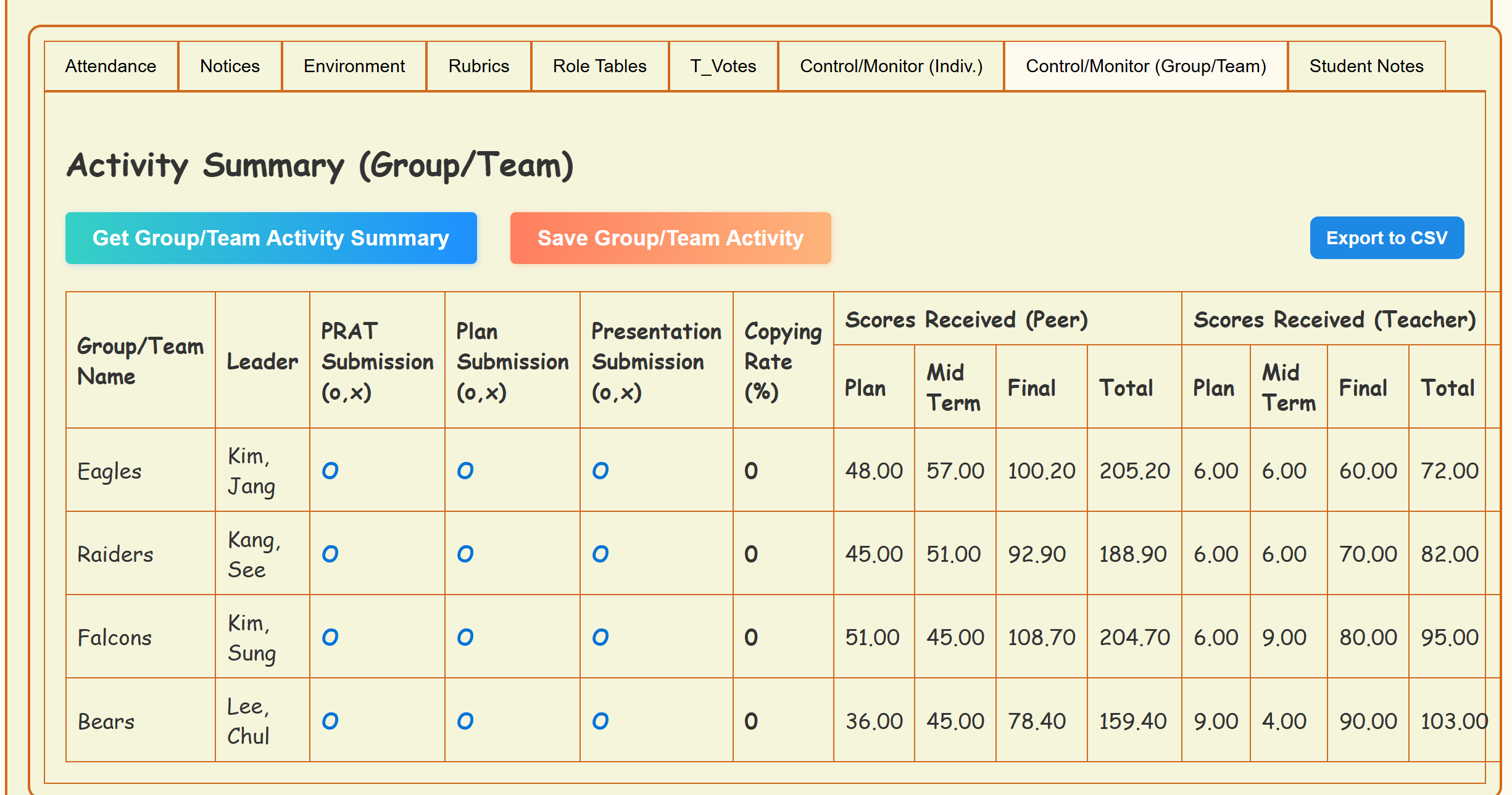Switch to the Notices tab
Screen dimensions: 1512x795
pyautogui.click(x=230, y=66)
